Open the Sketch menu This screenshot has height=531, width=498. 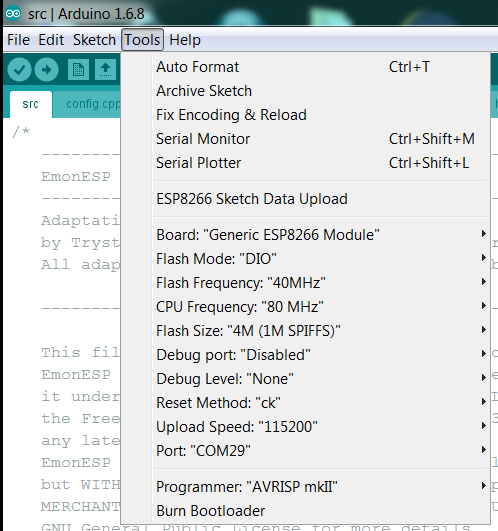(x=94, y=40)
